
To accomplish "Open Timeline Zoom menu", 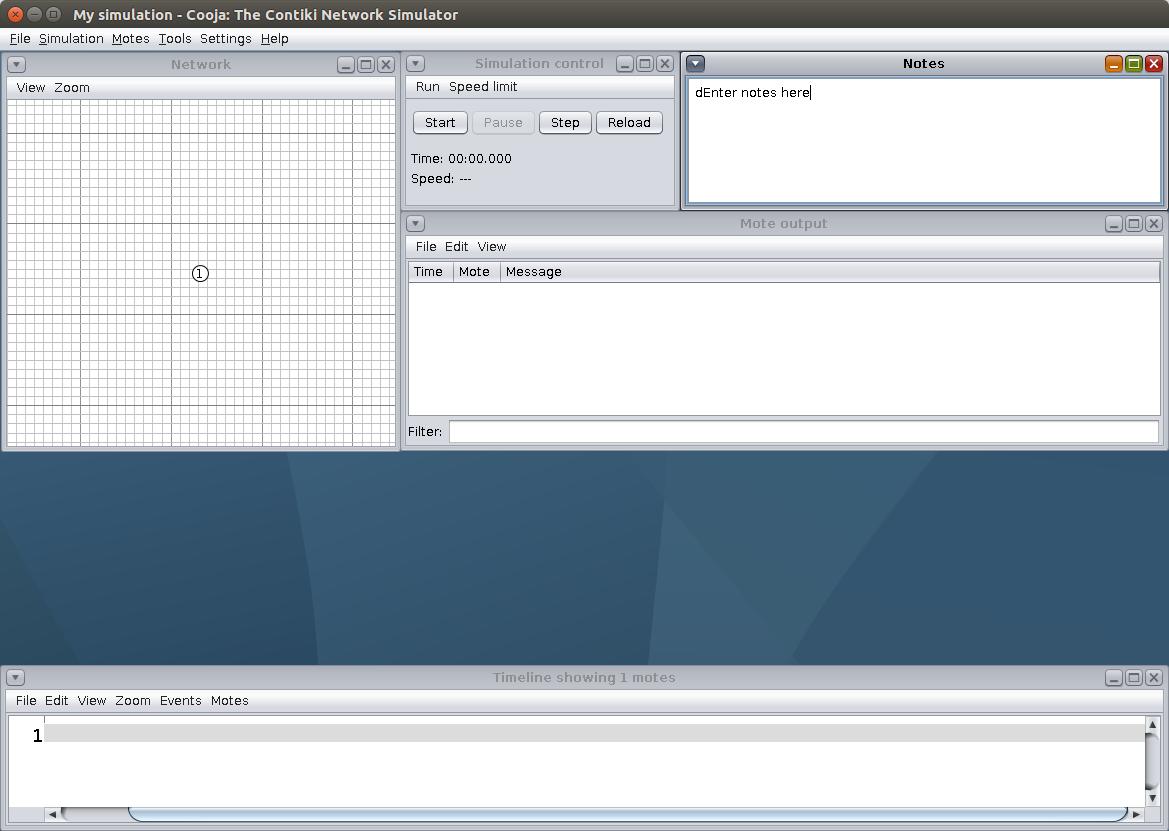I will [x=133, y=701].
